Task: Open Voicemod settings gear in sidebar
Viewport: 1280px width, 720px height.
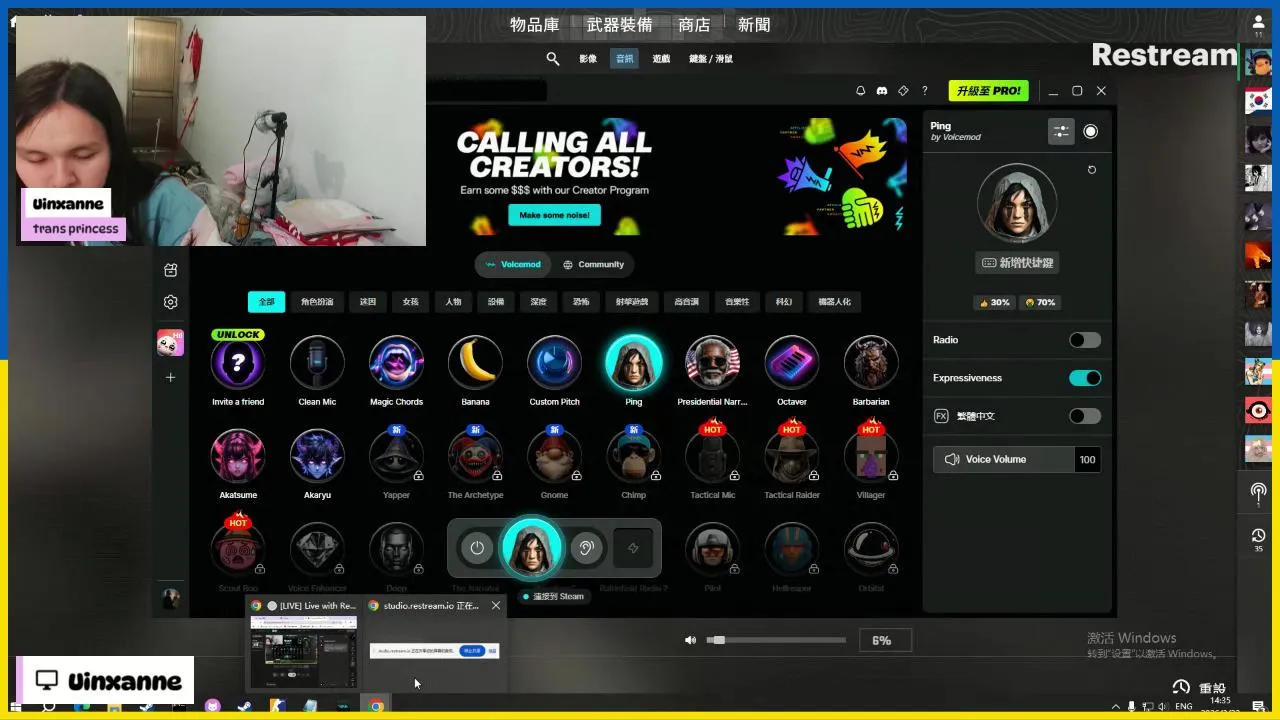Action: (x=171, y=302)
